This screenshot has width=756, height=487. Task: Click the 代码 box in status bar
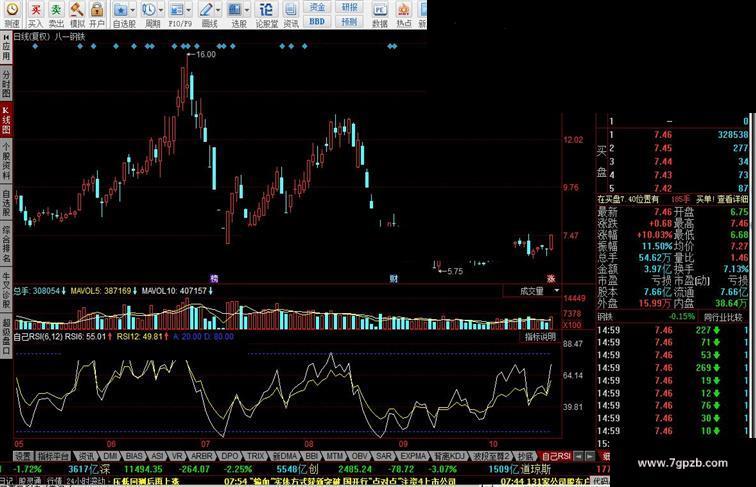pos(600,481)
